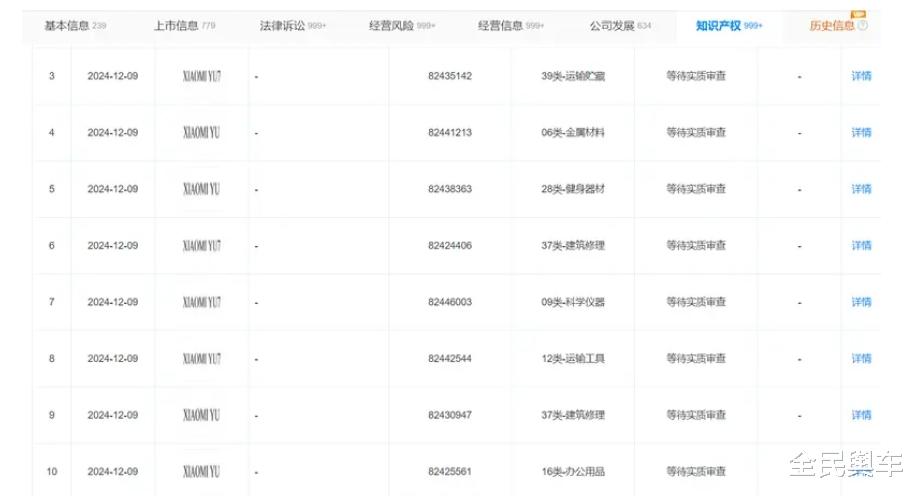This screenshot has width=918, height=496.
Task: Open the 历史信息 tab
Action: click(x=832, y=26)
